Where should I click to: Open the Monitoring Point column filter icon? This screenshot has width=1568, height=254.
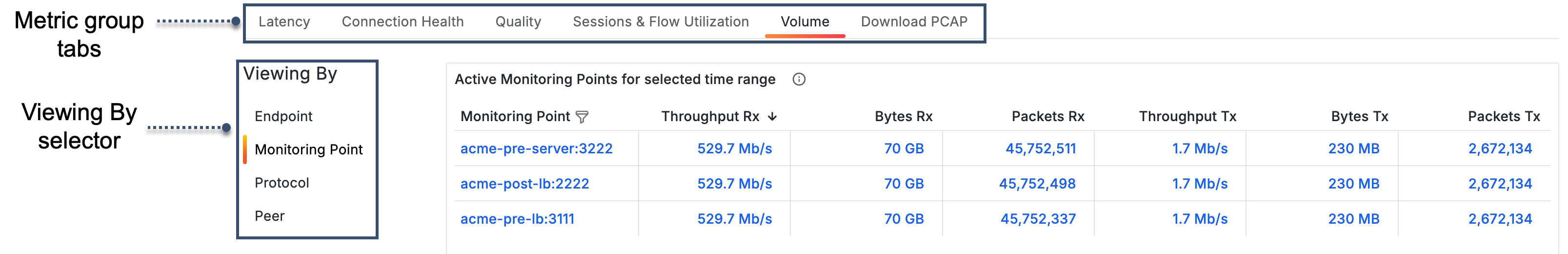pos(582,117)
